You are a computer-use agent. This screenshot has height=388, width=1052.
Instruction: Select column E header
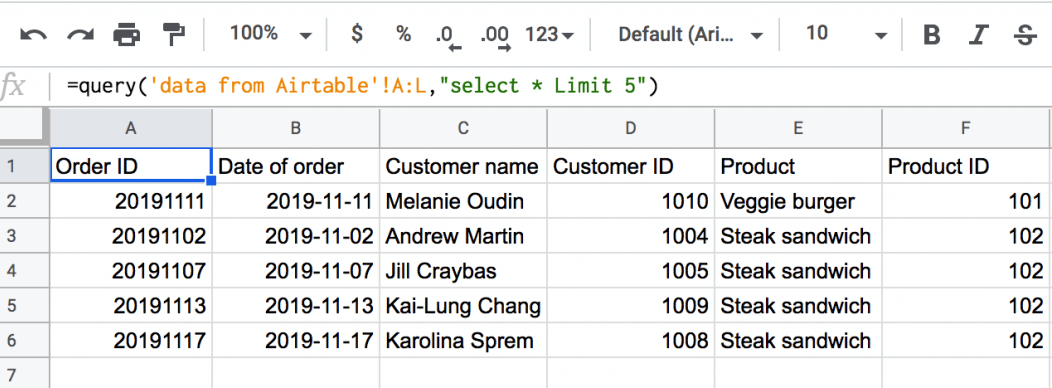point(798,128)
